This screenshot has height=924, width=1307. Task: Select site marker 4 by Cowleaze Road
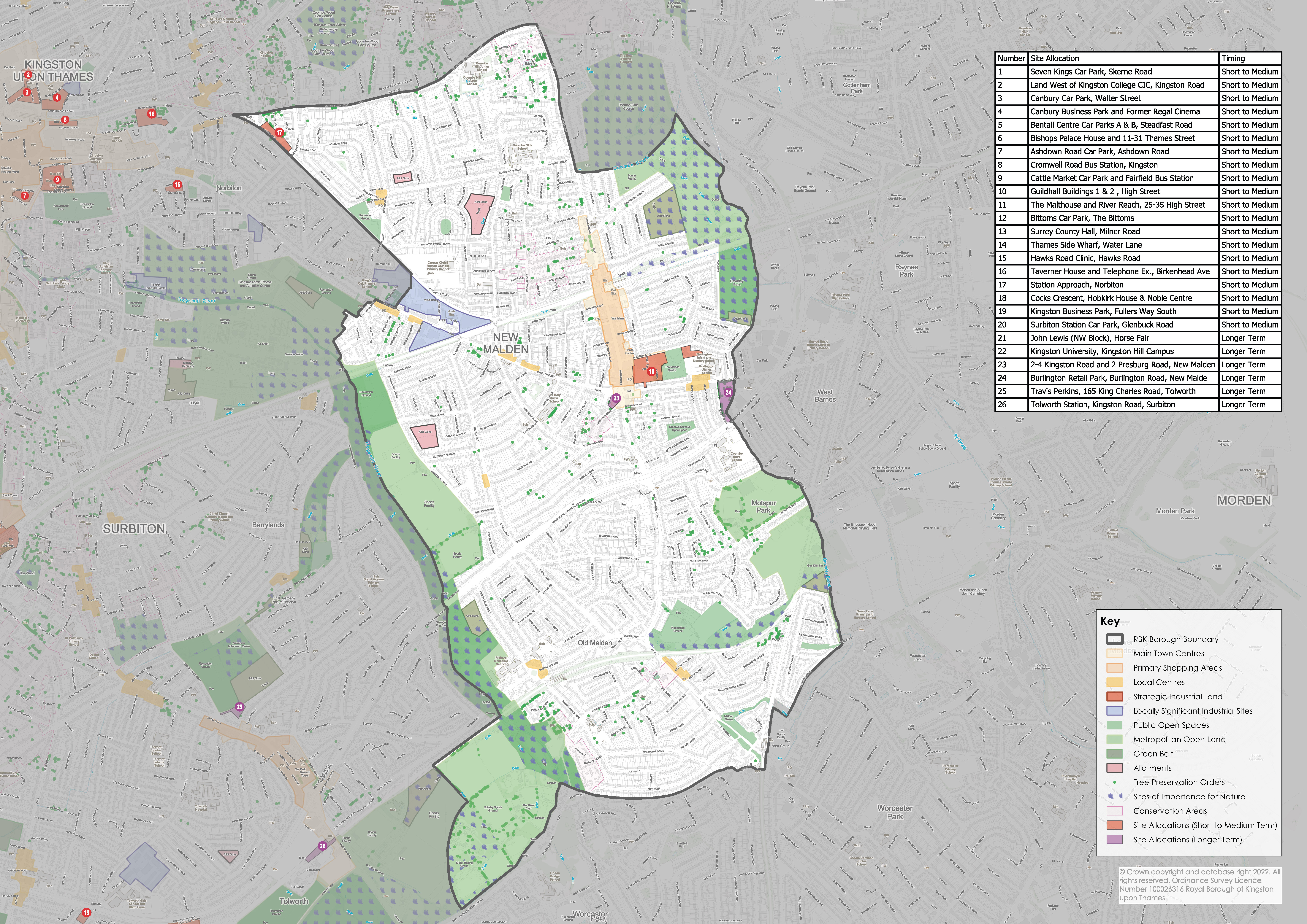57,97
